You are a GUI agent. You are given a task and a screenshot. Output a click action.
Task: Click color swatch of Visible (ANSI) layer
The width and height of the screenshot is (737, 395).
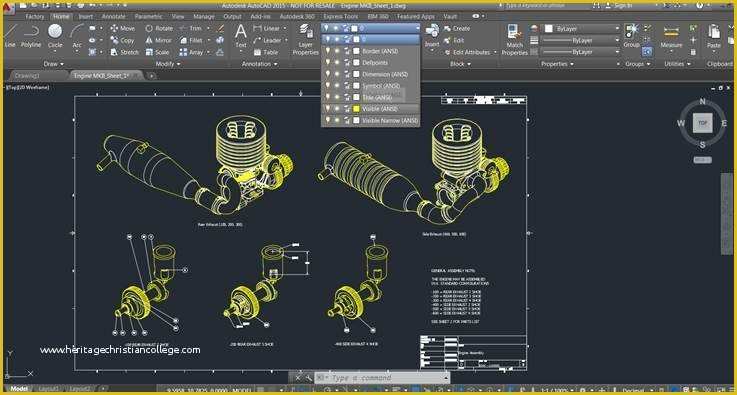click(356, 109)
